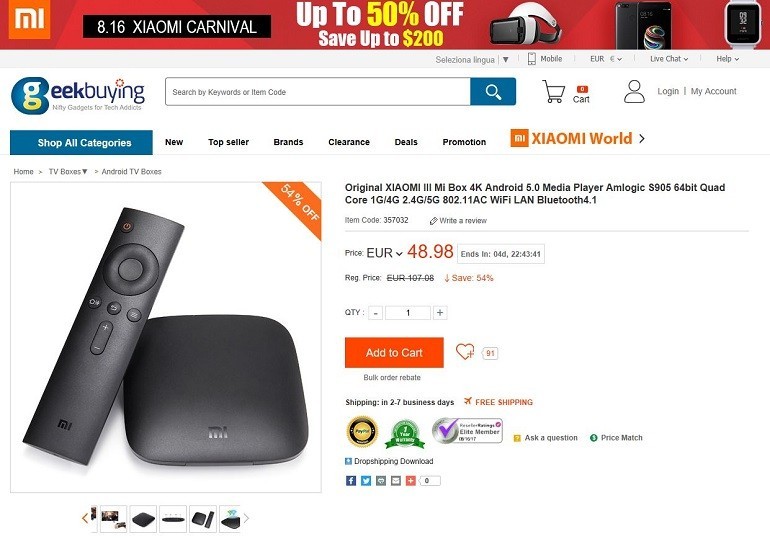Focus the keyword search input field

[318, 91]
